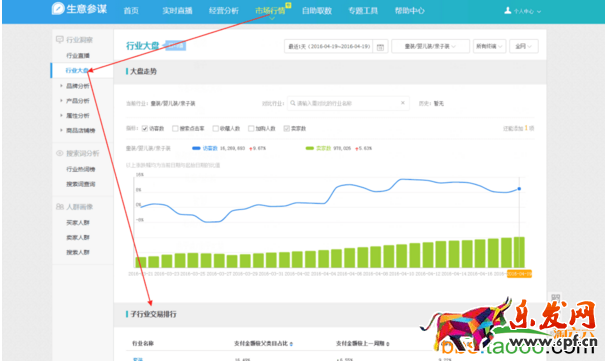Toggle the 访客数 checkbox

click(x=145, y=128)
